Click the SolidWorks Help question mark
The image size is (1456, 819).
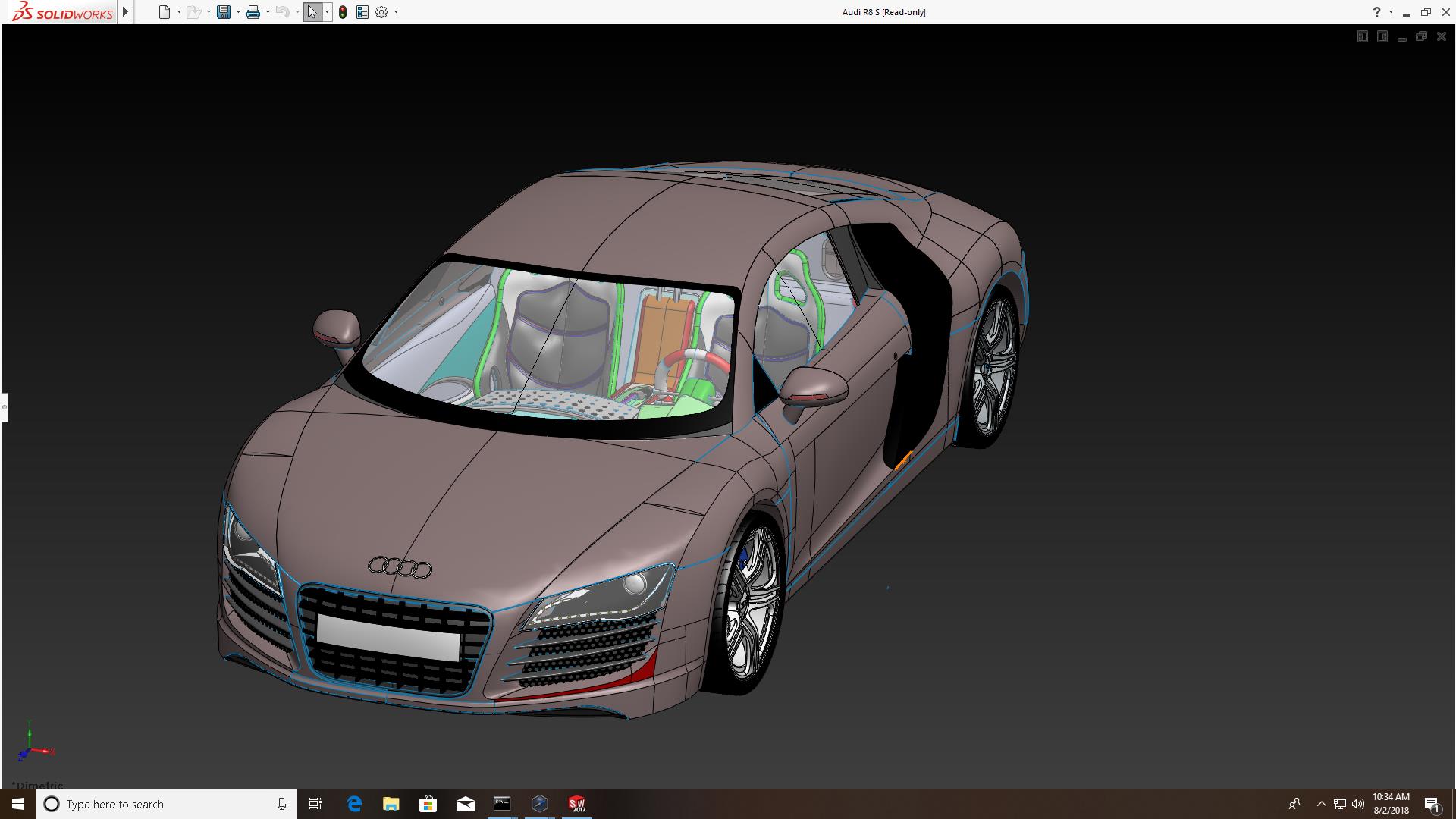[1376, 12]
